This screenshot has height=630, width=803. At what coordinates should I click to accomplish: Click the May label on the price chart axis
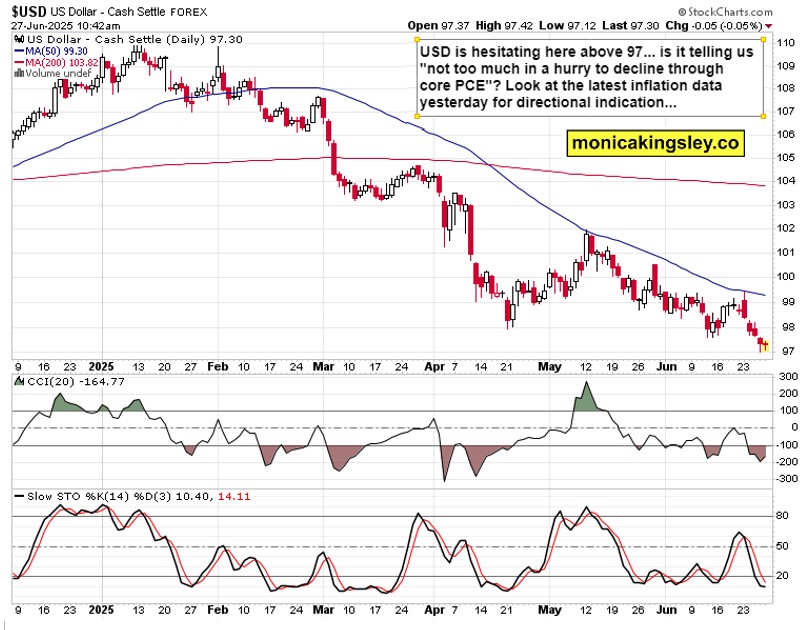pyautogui.click(x=550, y=367)
